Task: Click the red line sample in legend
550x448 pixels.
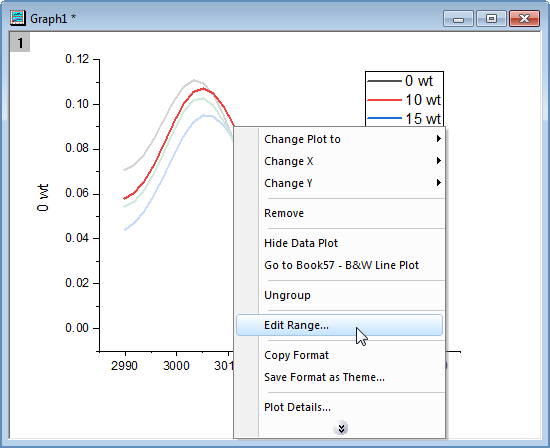Action: point(384,100)
